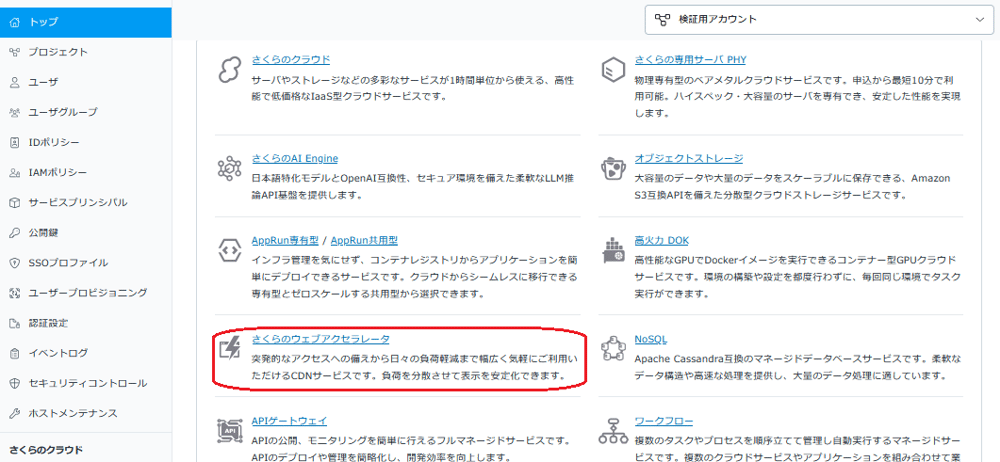This screenshot has width=1000, height=462.
Task: Click the account icon in 検証用アカウント selector
Action: [663, 20]
